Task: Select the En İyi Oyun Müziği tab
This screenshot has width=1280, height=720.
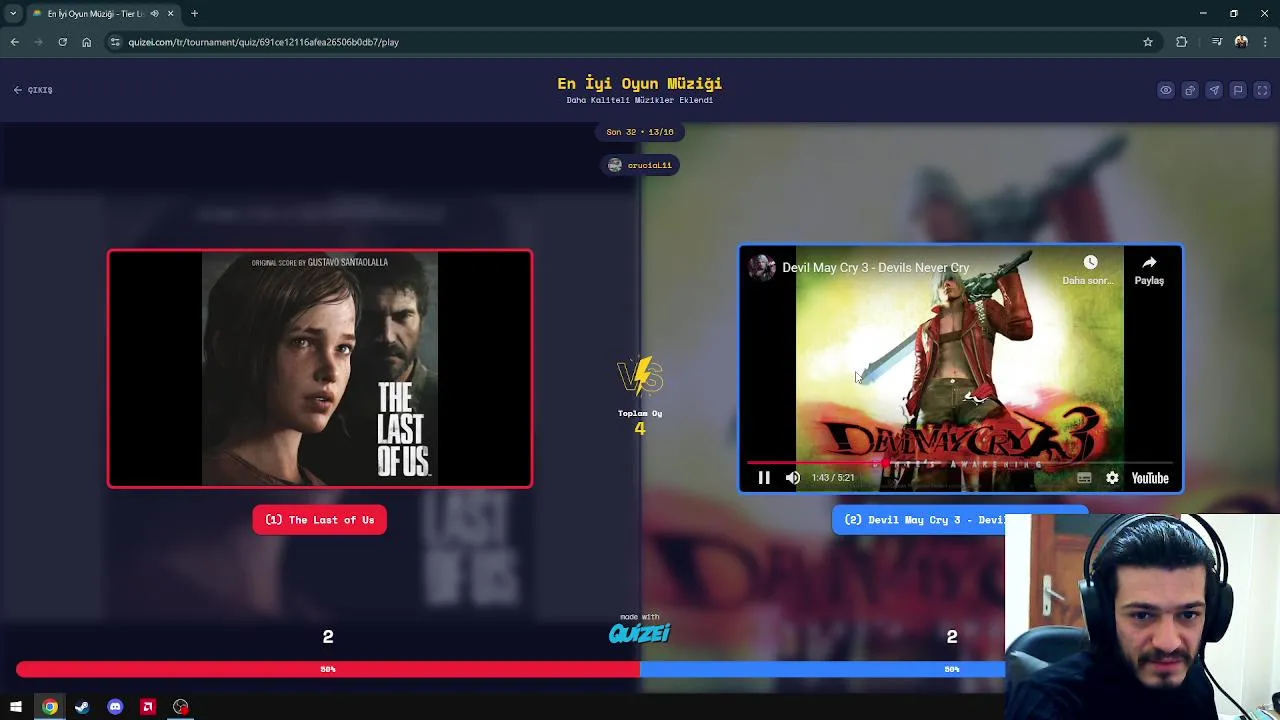Action: click(102, 14)
